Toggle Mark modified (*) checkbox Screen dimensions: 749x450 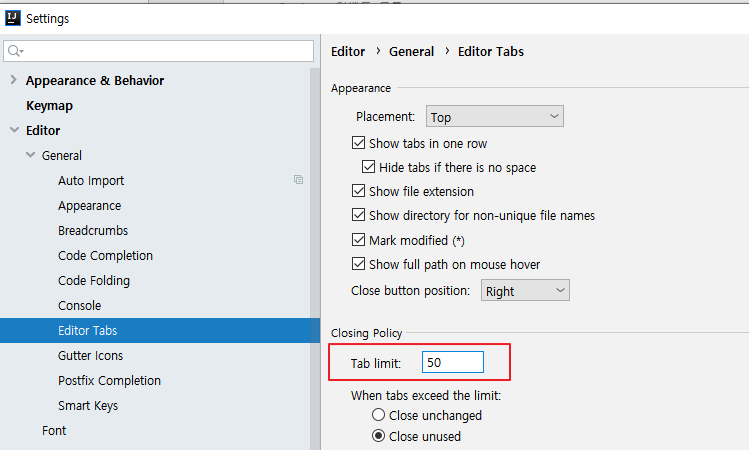(x=358, y=239)
